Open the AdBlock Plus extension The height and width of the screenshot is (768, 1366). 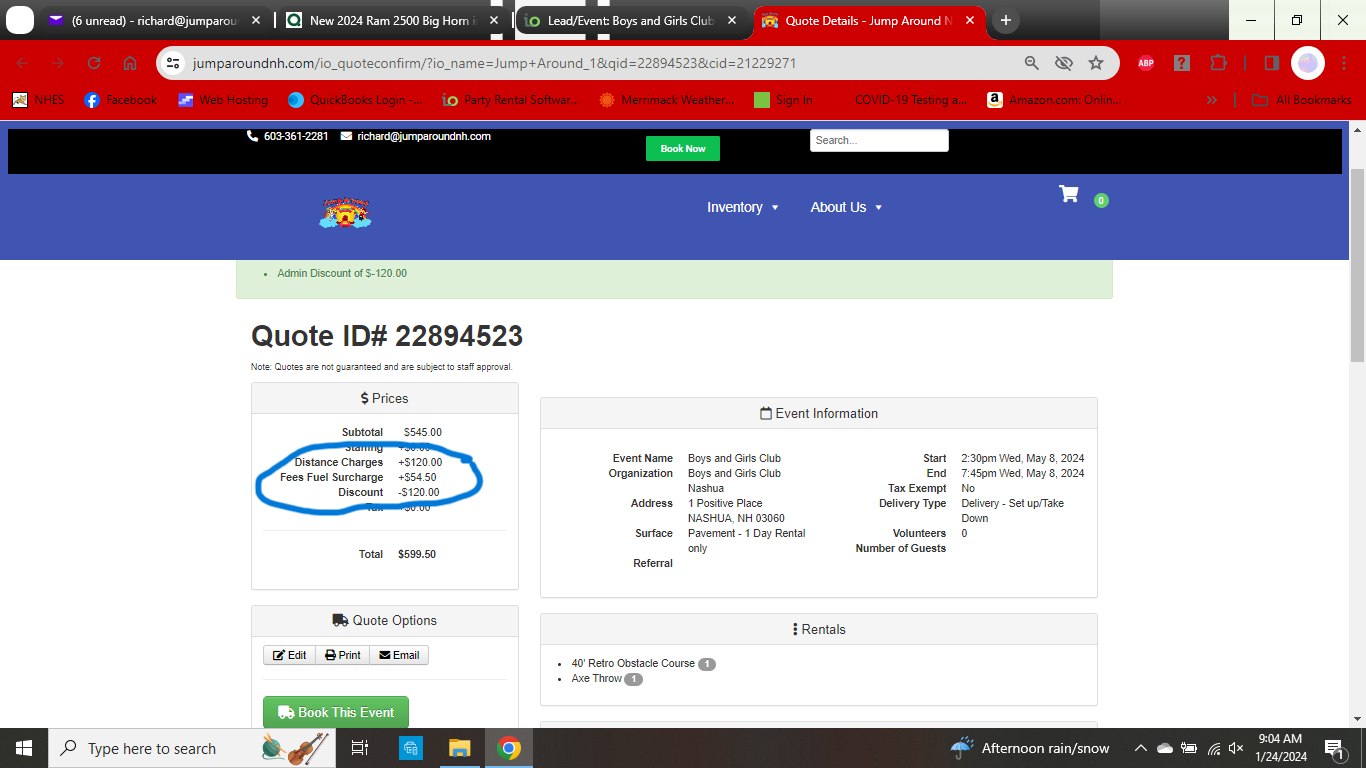click(x=1146, y=63)
